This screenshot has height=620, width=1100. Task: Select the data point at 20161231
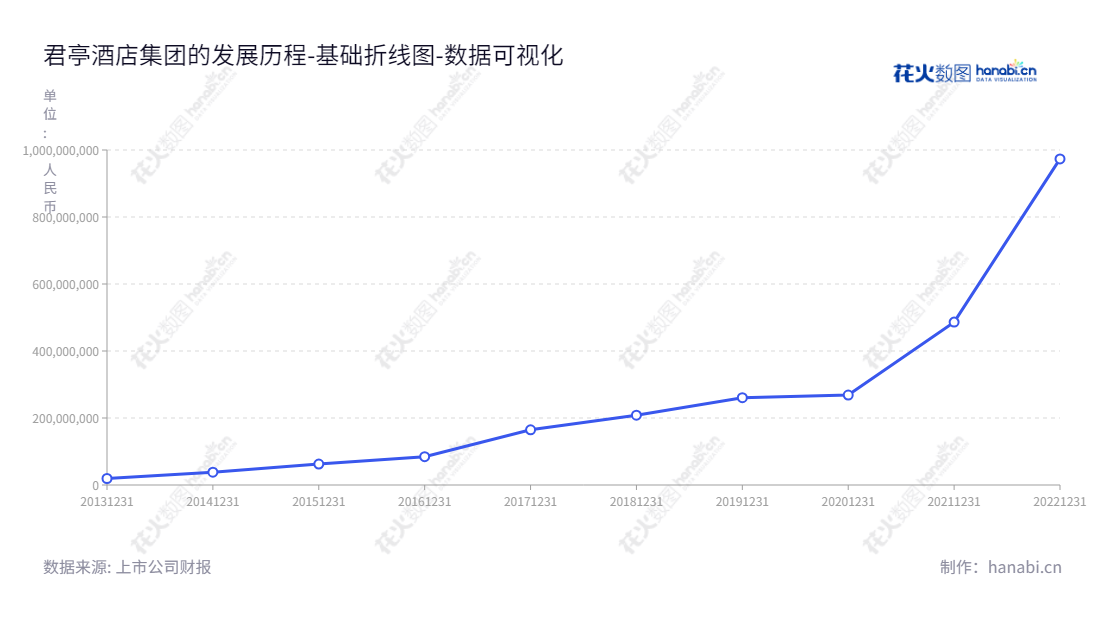[x=423, y=456]
